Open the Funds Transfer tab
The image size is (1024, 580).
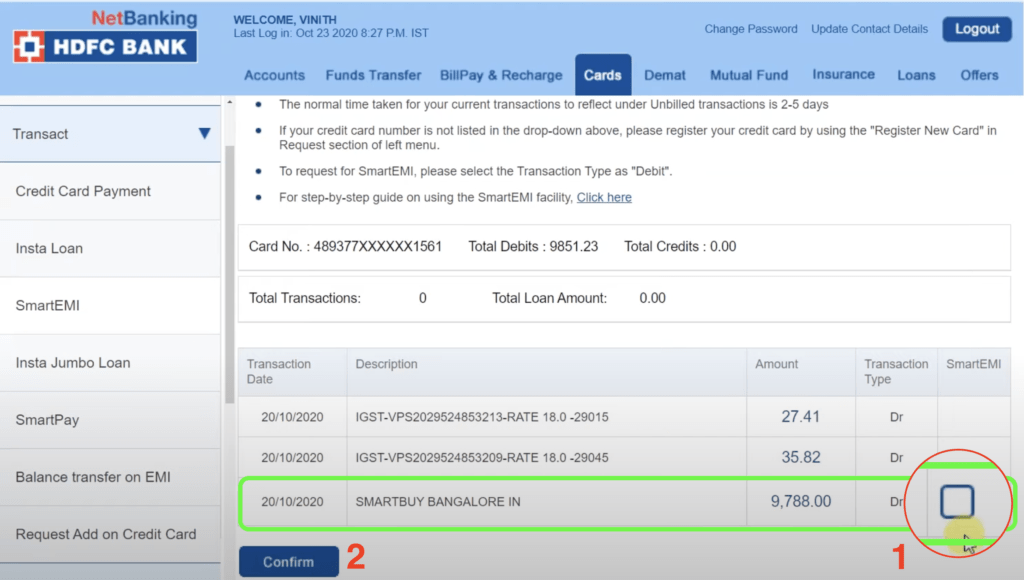pyautogui.click(x=373, y=75)
